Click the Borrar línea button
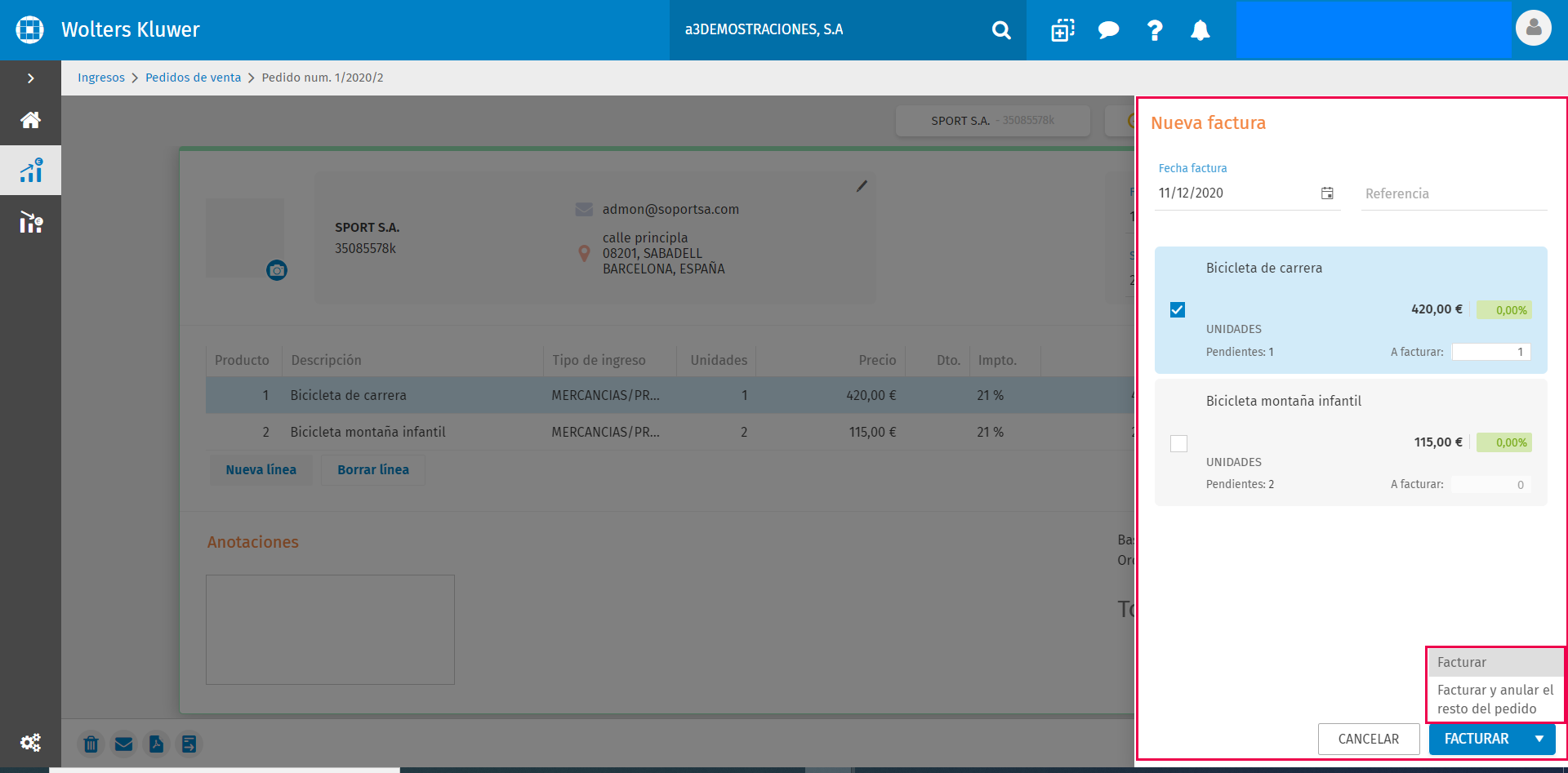 (x=373, y=469)
